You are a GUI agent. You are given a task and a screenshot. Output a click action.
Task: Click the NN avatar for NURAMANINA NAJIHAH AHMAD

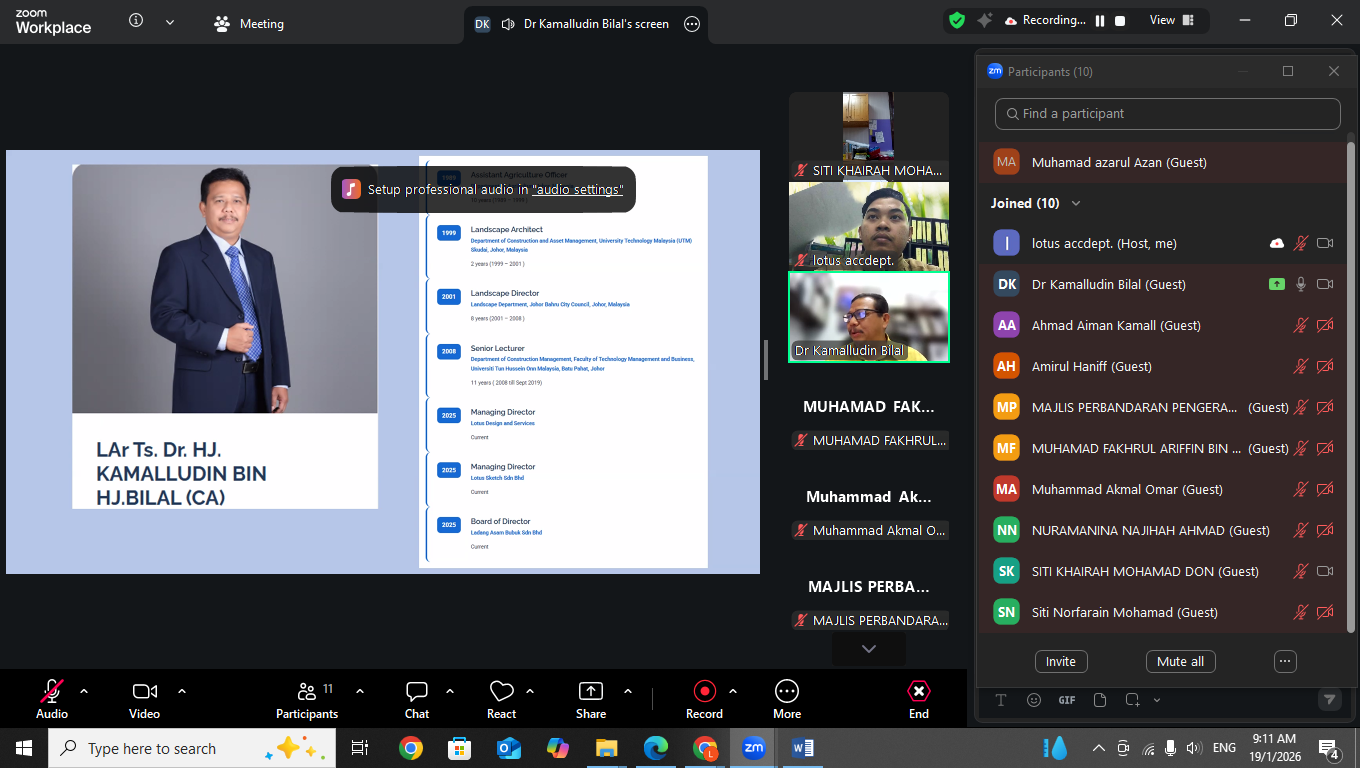(x=1006, y=530)
